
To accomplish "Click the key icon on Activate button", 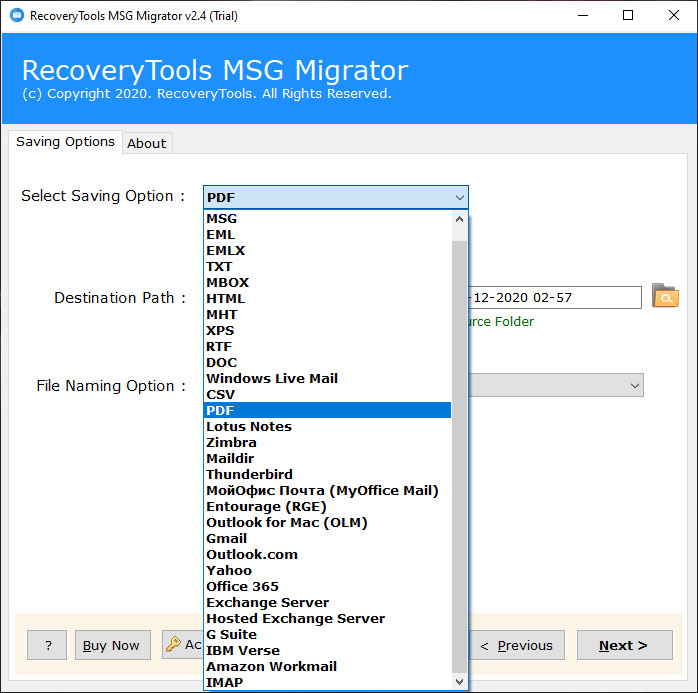I will 173,644.
